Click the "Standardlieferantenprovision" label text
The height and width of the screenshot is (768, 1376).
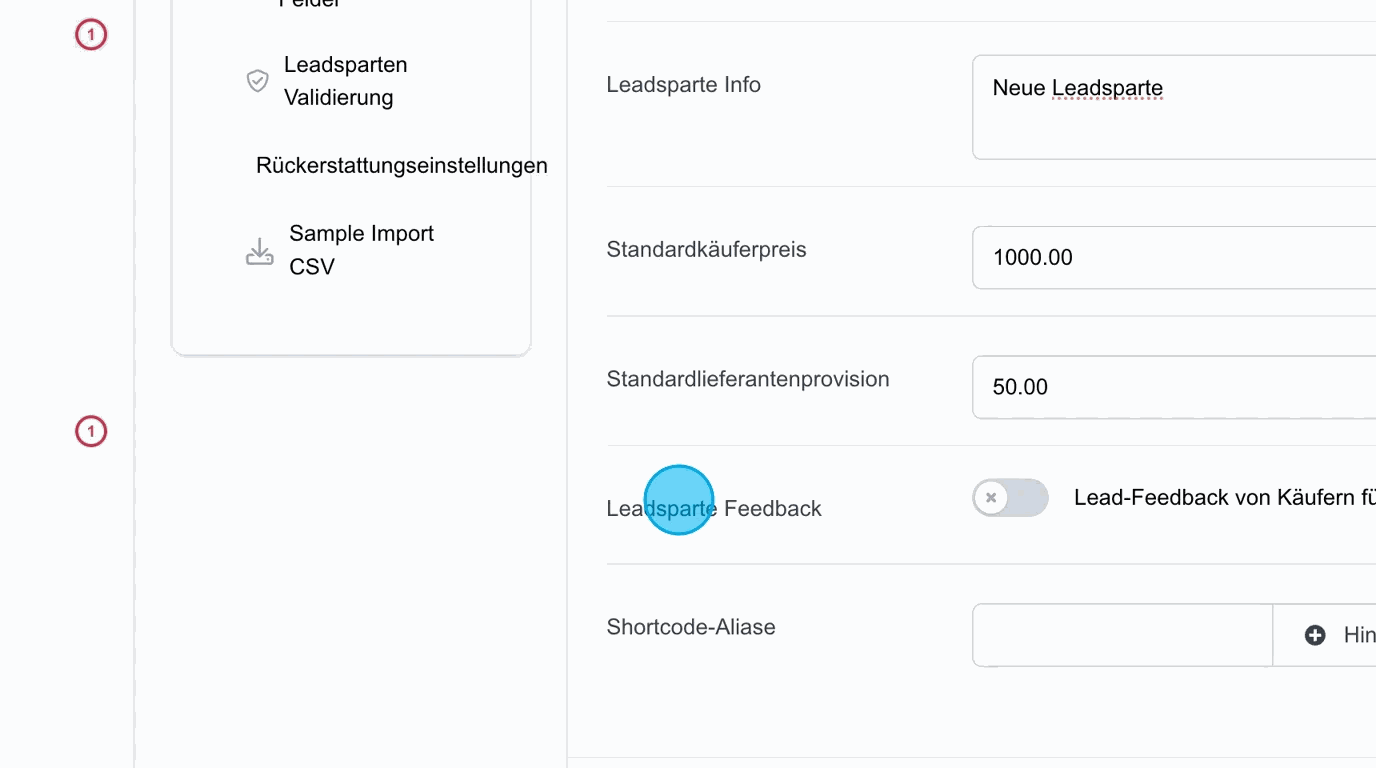point(748,380)
